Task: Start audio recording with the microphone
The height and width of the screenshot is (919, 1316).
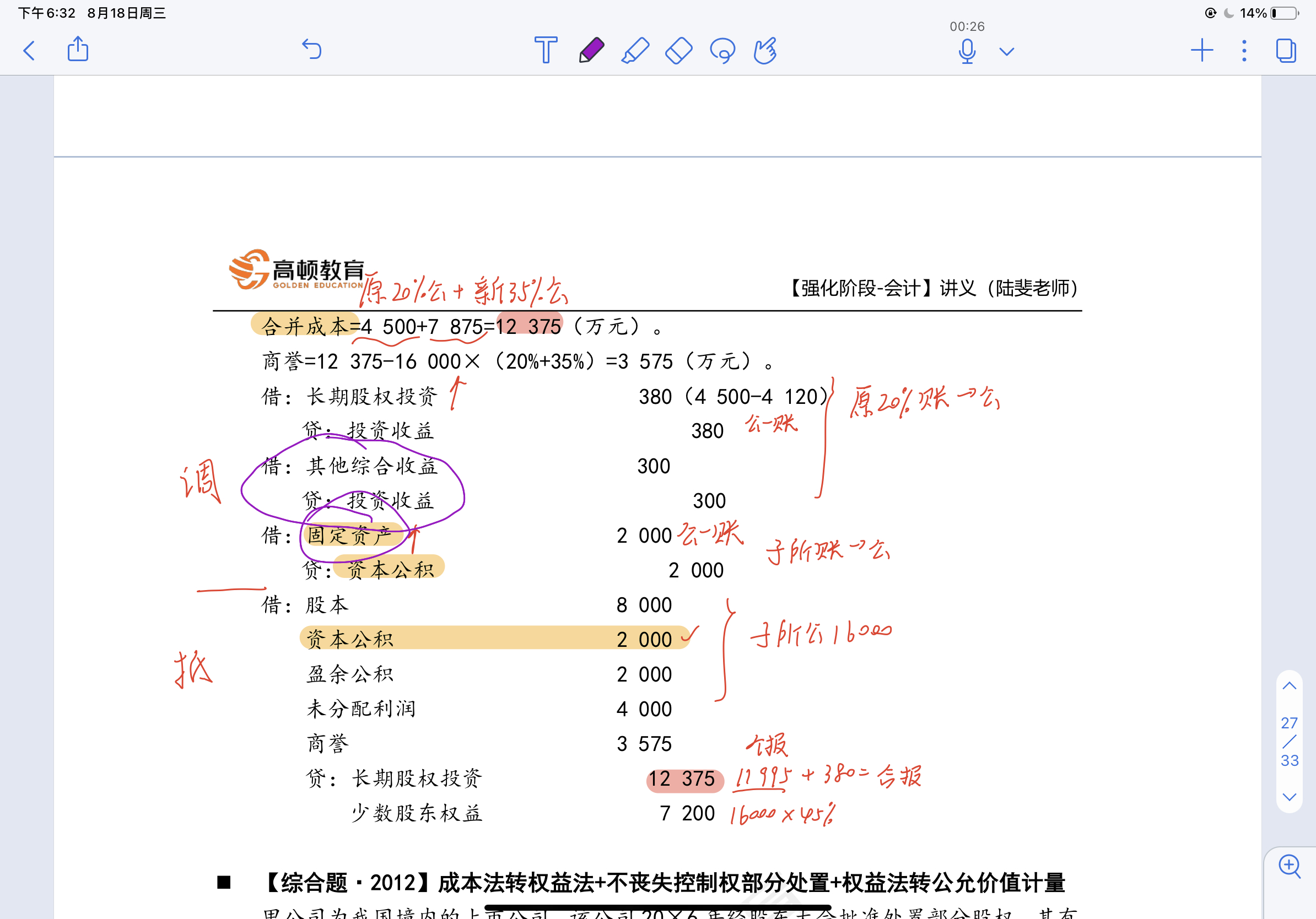Action: click(967, 51)
